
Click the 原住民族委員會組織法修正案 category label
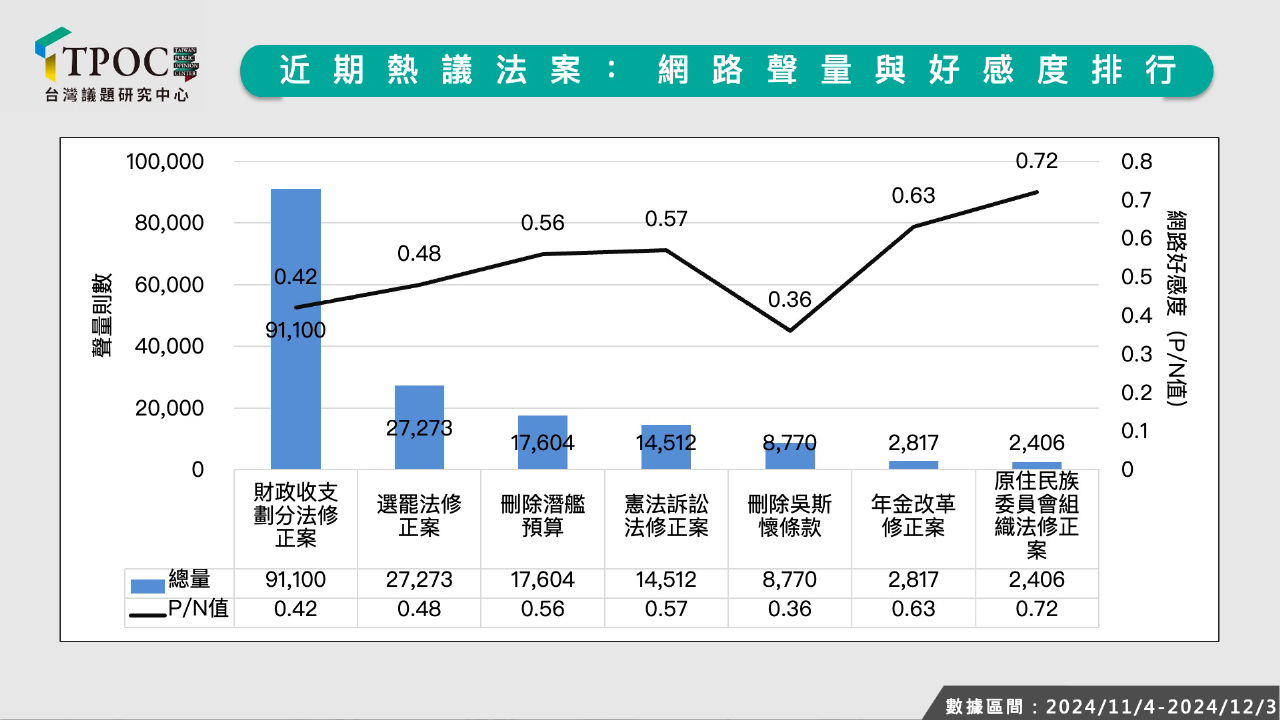coord(1036,517)
